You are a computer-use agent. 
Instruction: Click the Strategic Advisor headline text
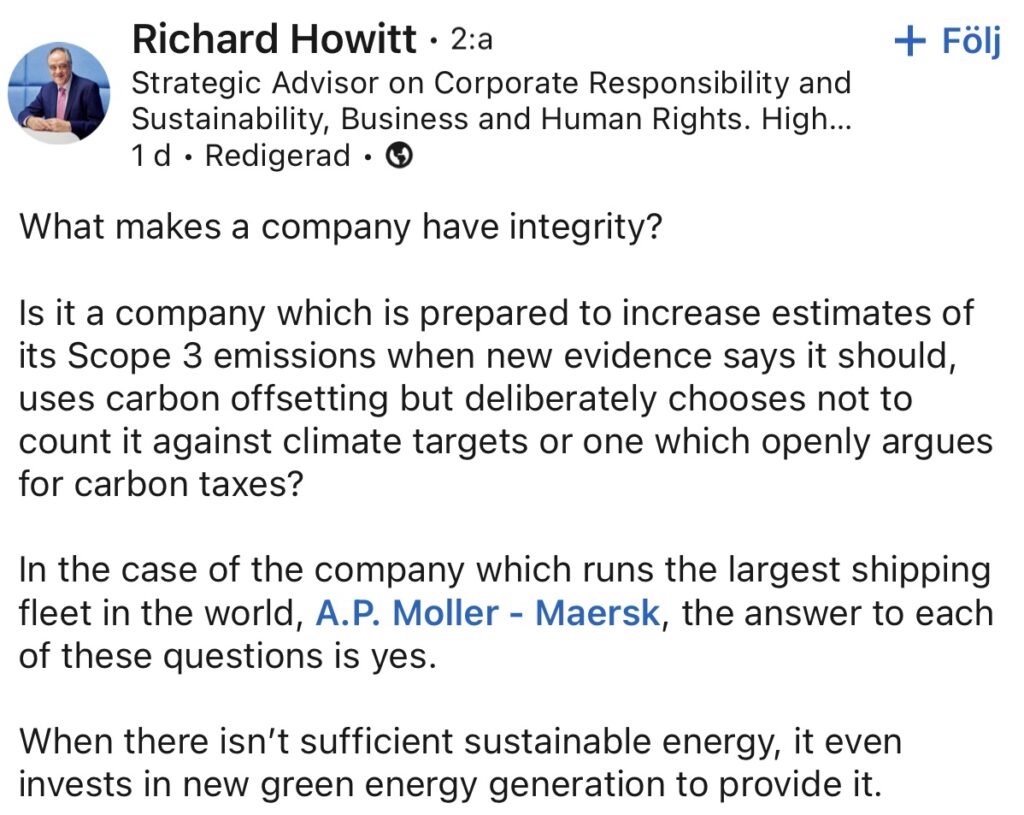pos(491,101)
